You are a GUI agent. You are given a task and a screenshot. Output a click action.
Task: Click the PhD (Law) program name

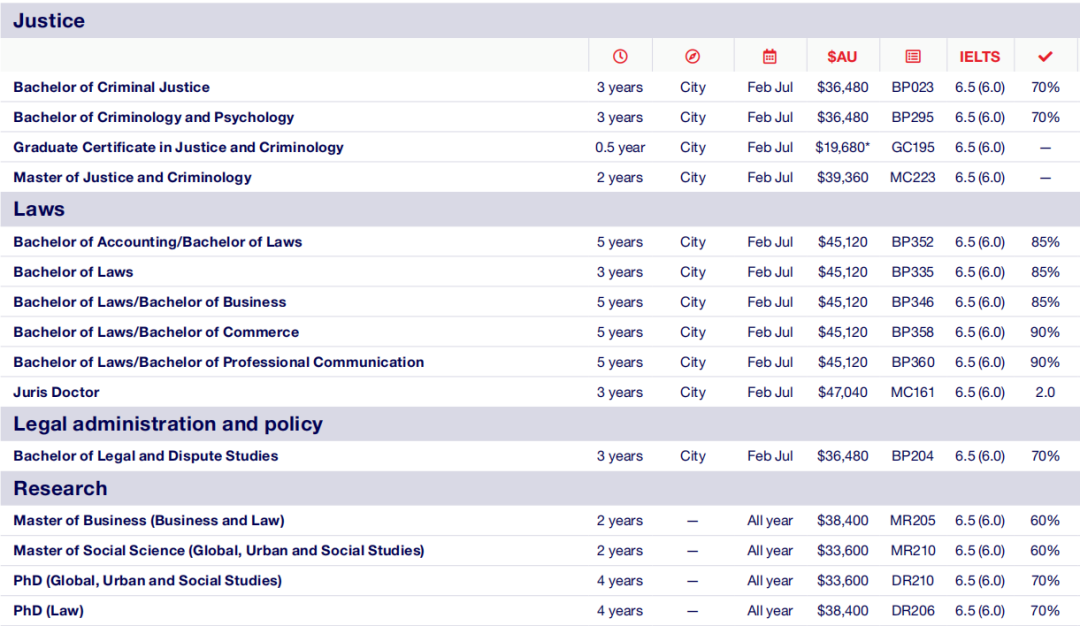(x=48, y=611)
